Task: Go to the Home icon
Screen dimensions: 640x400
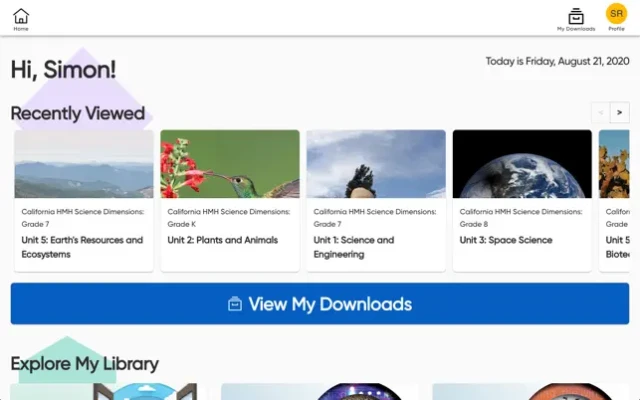Action: point(21,20)
